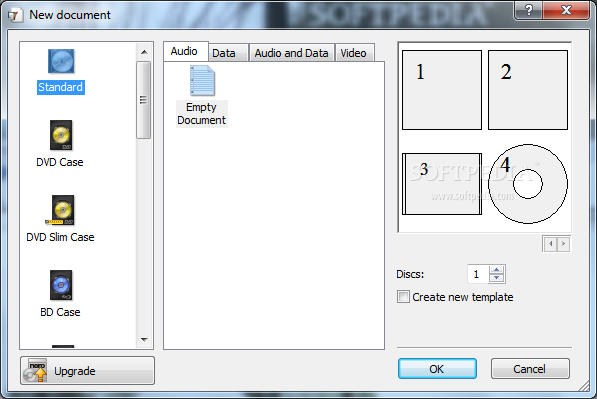Screen dimensions: 597x399
Task: Switch to the Audio tab
Action: point(186,51)
